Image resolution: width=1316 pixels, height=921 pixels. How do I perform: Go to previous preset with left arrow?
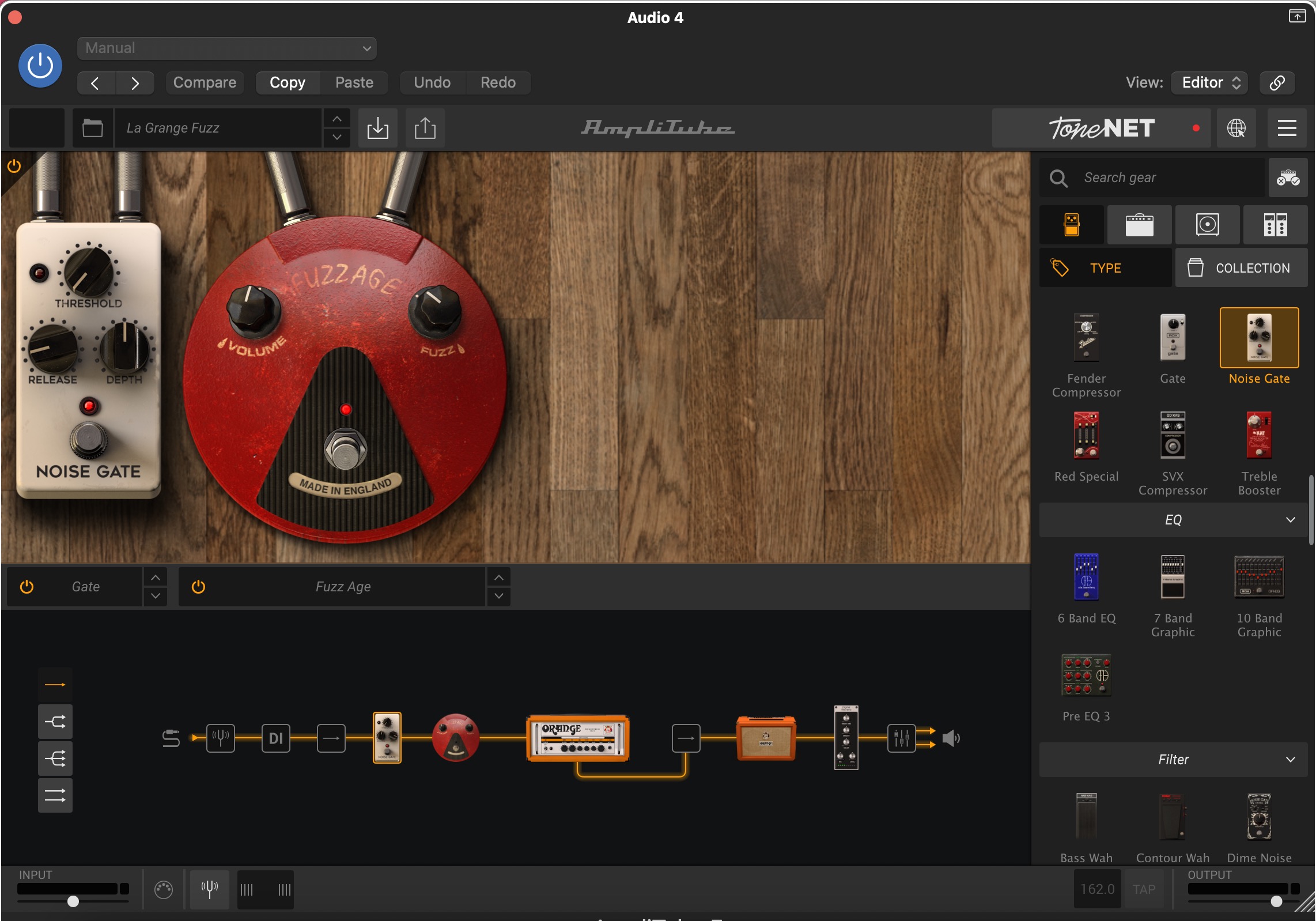click(x=96, y=83)
